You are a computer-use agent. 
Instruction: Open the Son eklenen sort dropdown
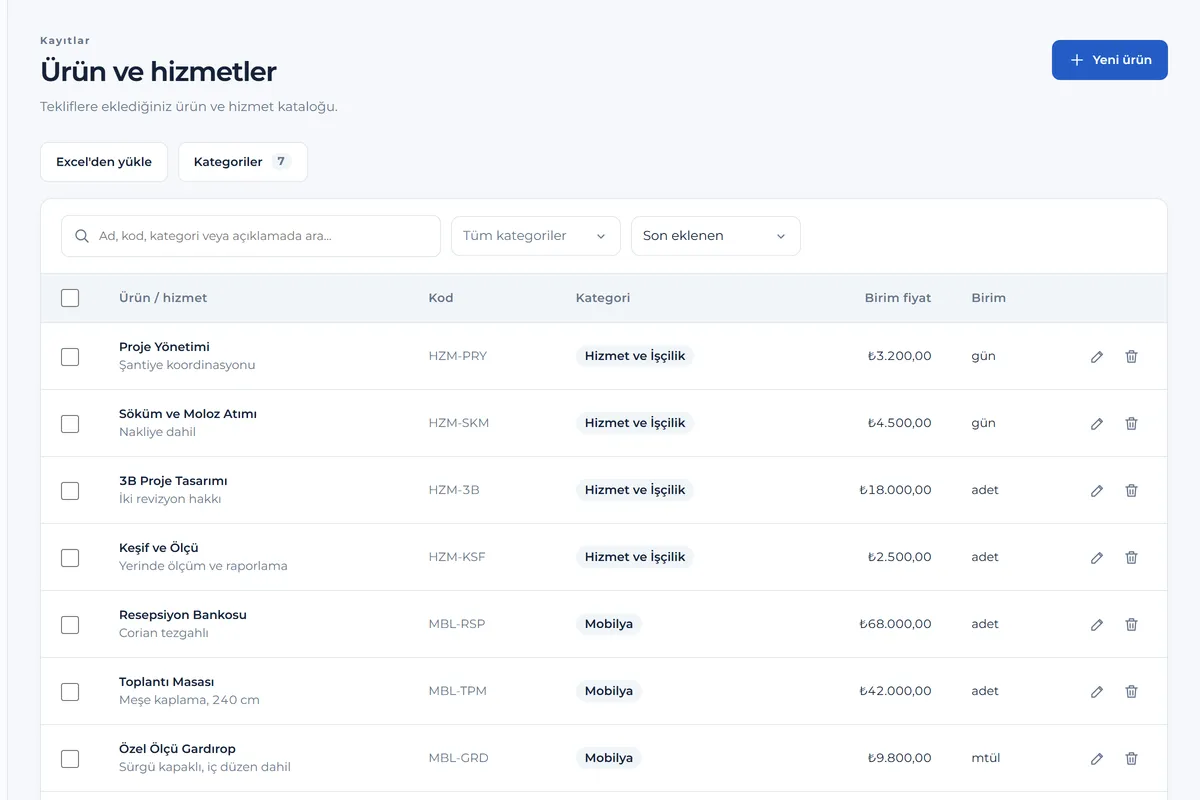pos(716,236)
